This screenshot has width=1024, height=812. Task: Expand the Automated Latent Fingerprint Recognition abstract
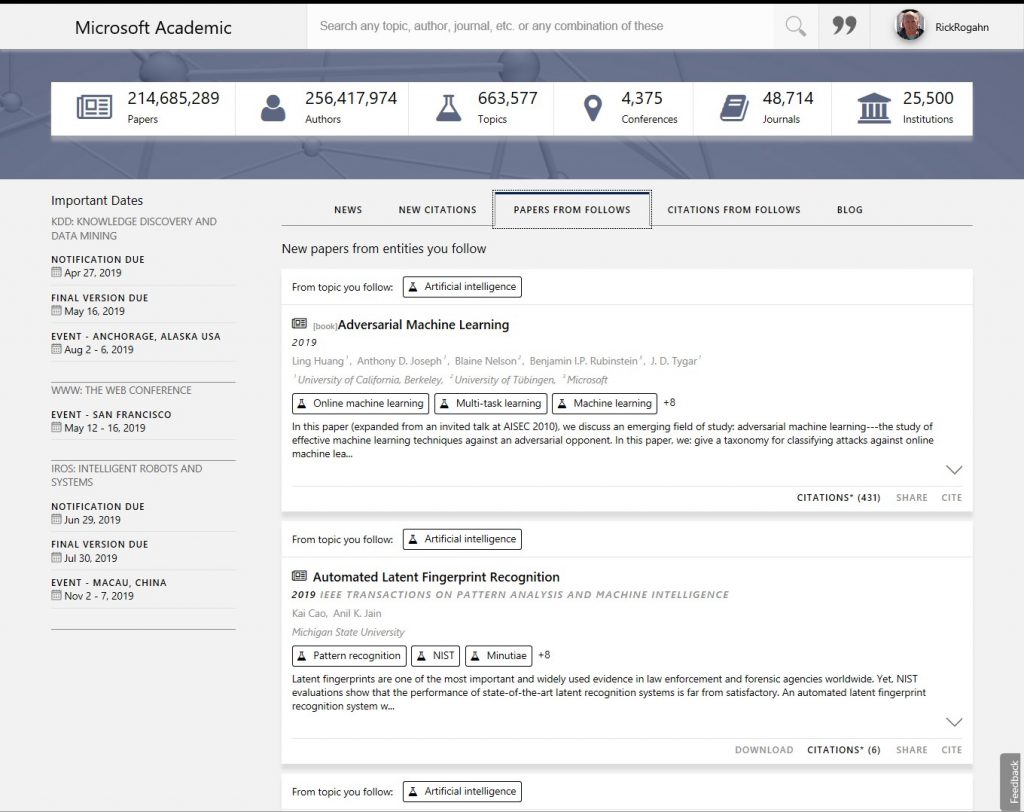tap(954, 721)
